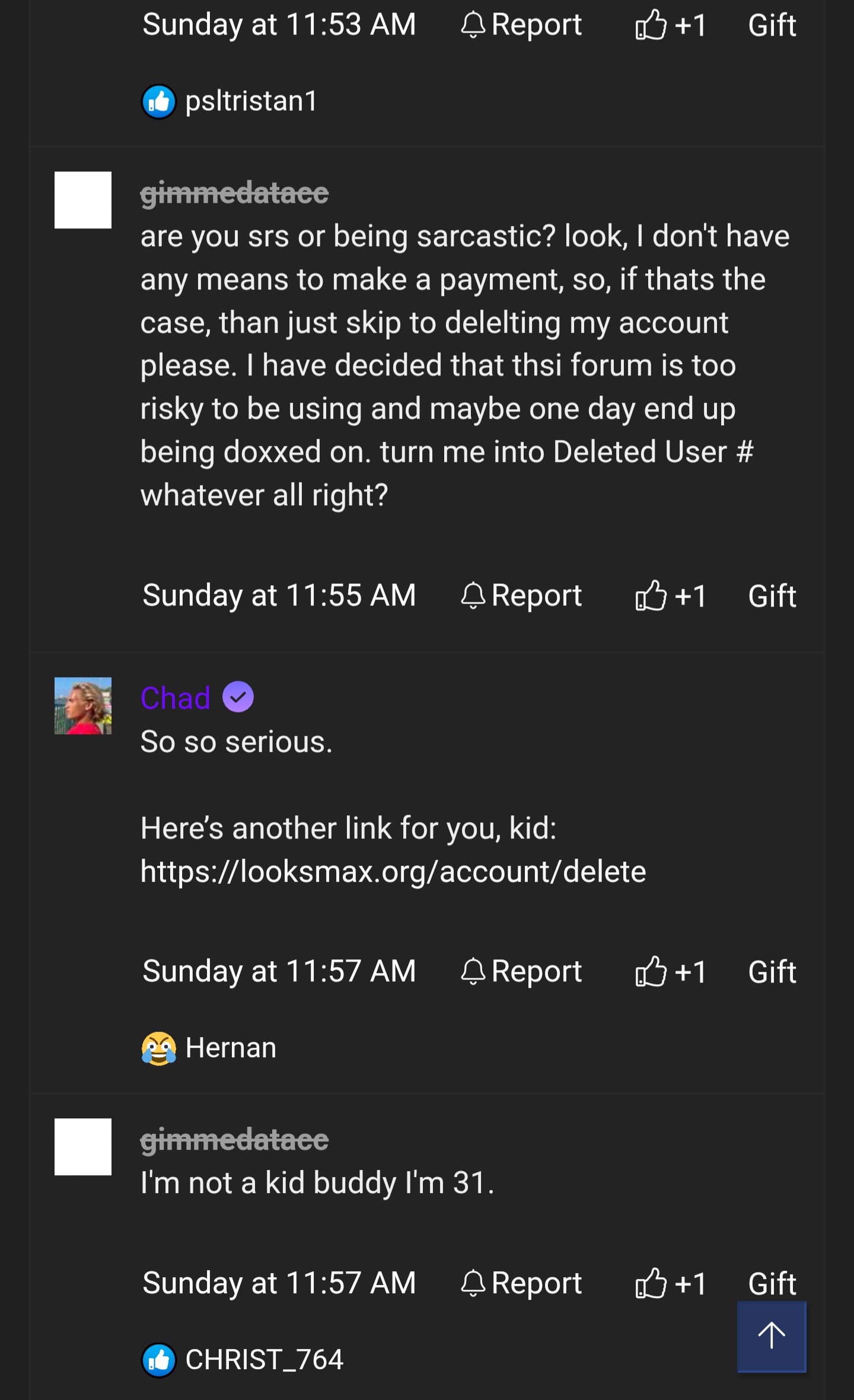Click the laughing emoji reaction beside Hernan
Screen dimensions: 854x1400
tap(158, 1048)
